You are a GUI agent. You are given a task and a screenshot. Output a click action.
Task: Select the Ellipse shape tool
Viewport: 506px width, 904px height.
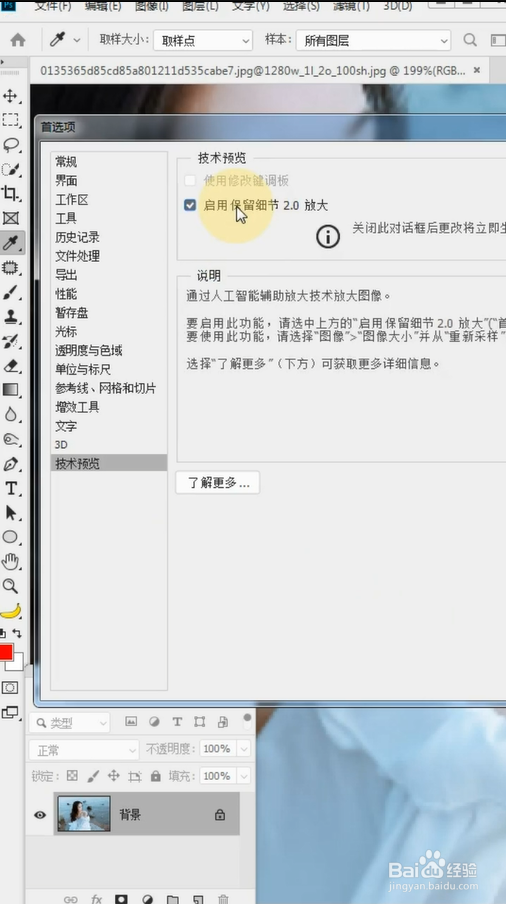click(10, 537)
